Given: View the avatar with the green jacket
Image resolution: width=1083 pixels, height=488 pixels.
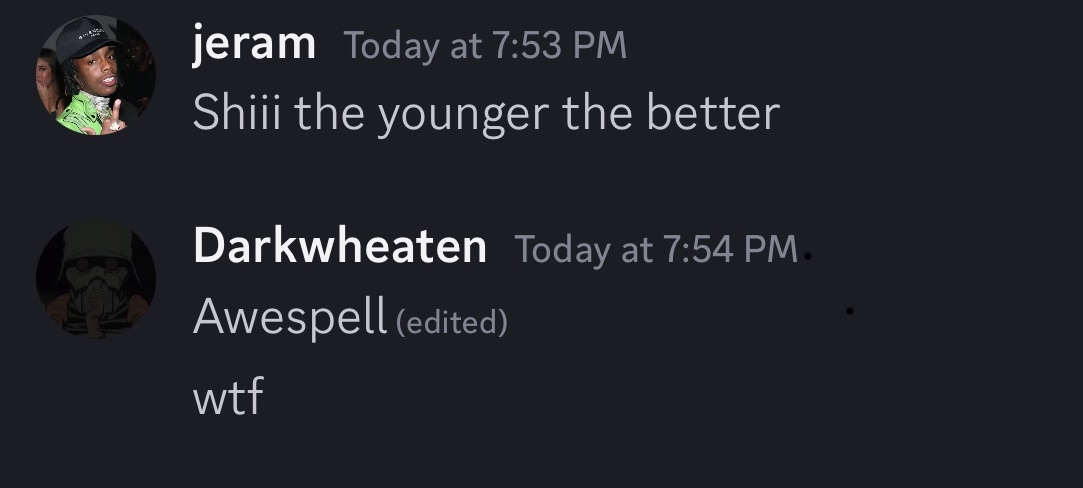Looking at the screenshot, I should pos(96,75).
